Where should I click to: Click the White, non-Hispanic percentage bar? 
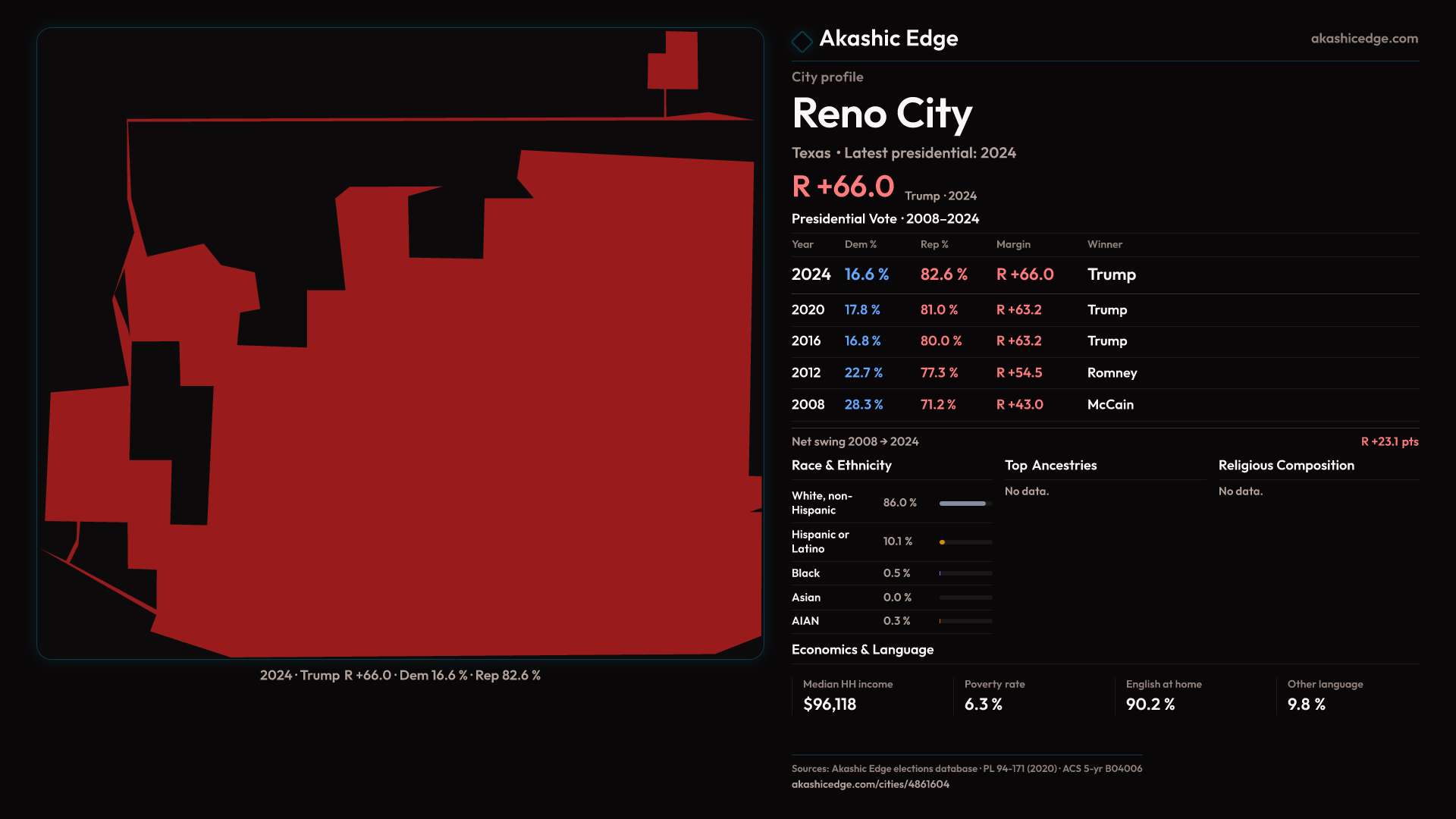click(x=964, y=504)
